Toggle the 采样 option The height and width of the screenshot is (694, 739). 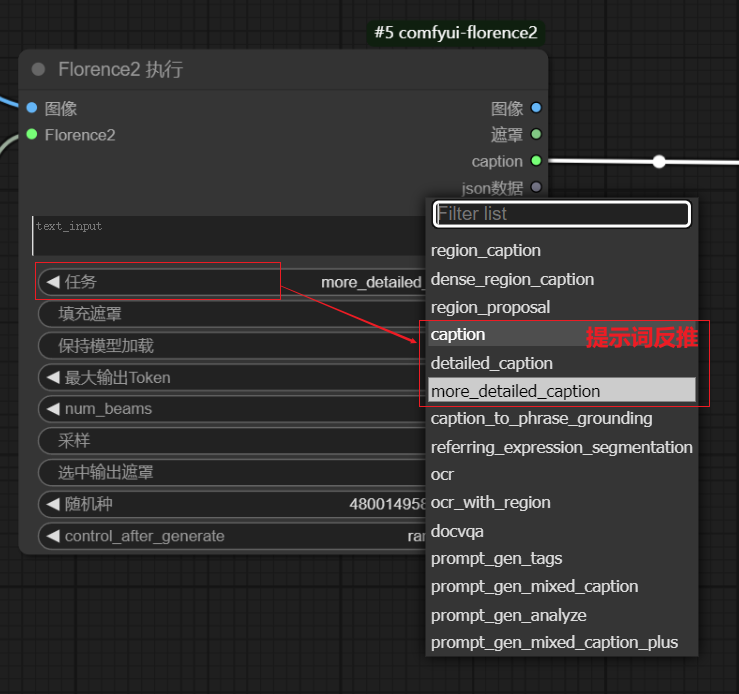point(231,441)
